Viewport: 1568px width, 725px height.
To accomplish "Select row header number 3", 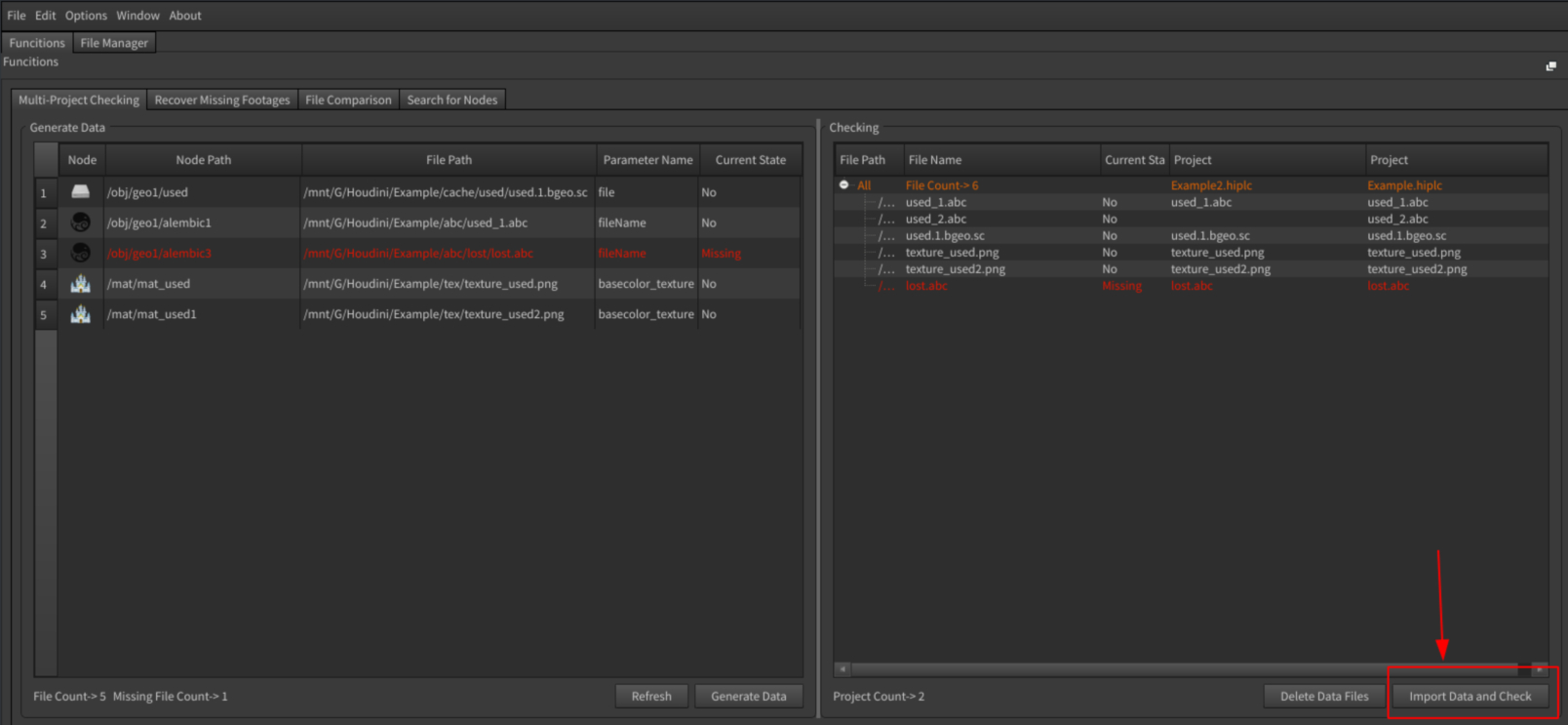I will click(44, 253).
